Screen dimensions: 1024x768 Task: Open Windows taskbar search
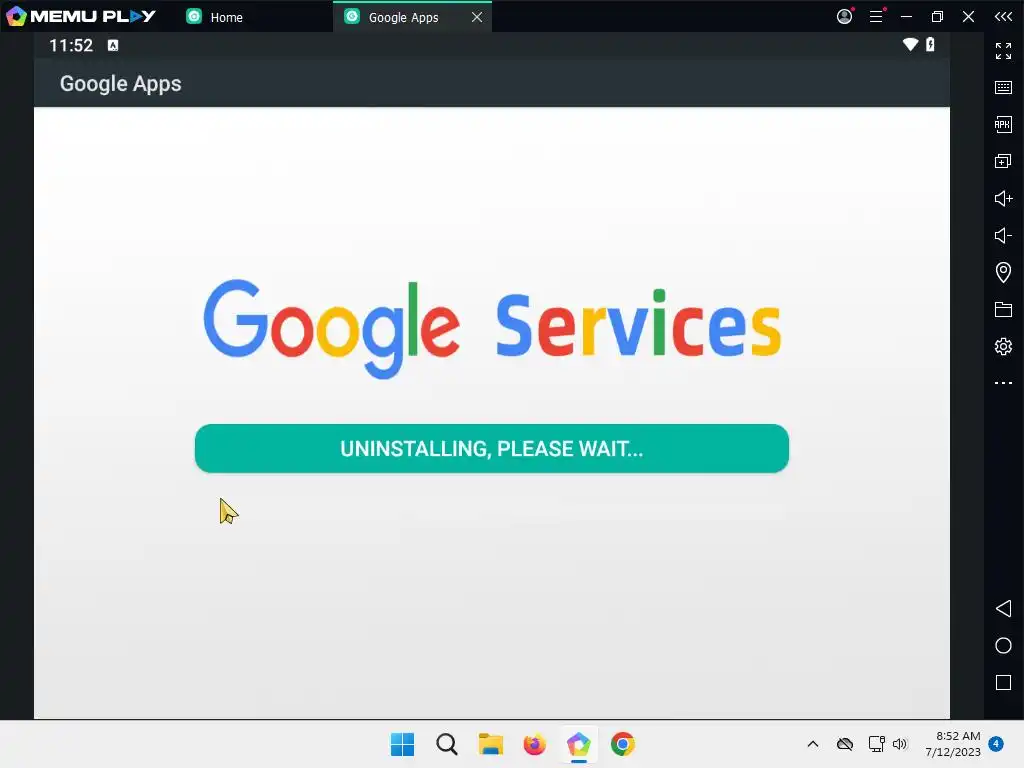[447, 744]
